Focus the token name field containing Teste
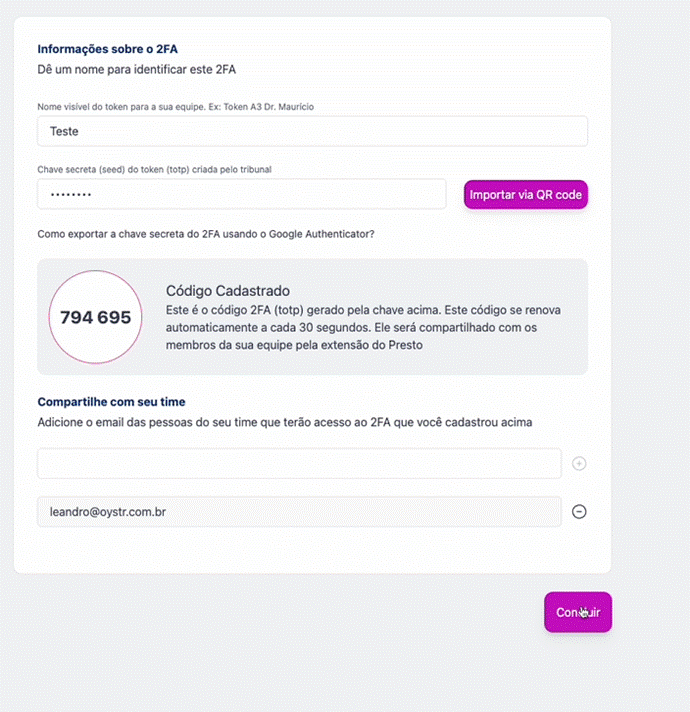This screenshot has height=712, width=690. pos(312,131)
